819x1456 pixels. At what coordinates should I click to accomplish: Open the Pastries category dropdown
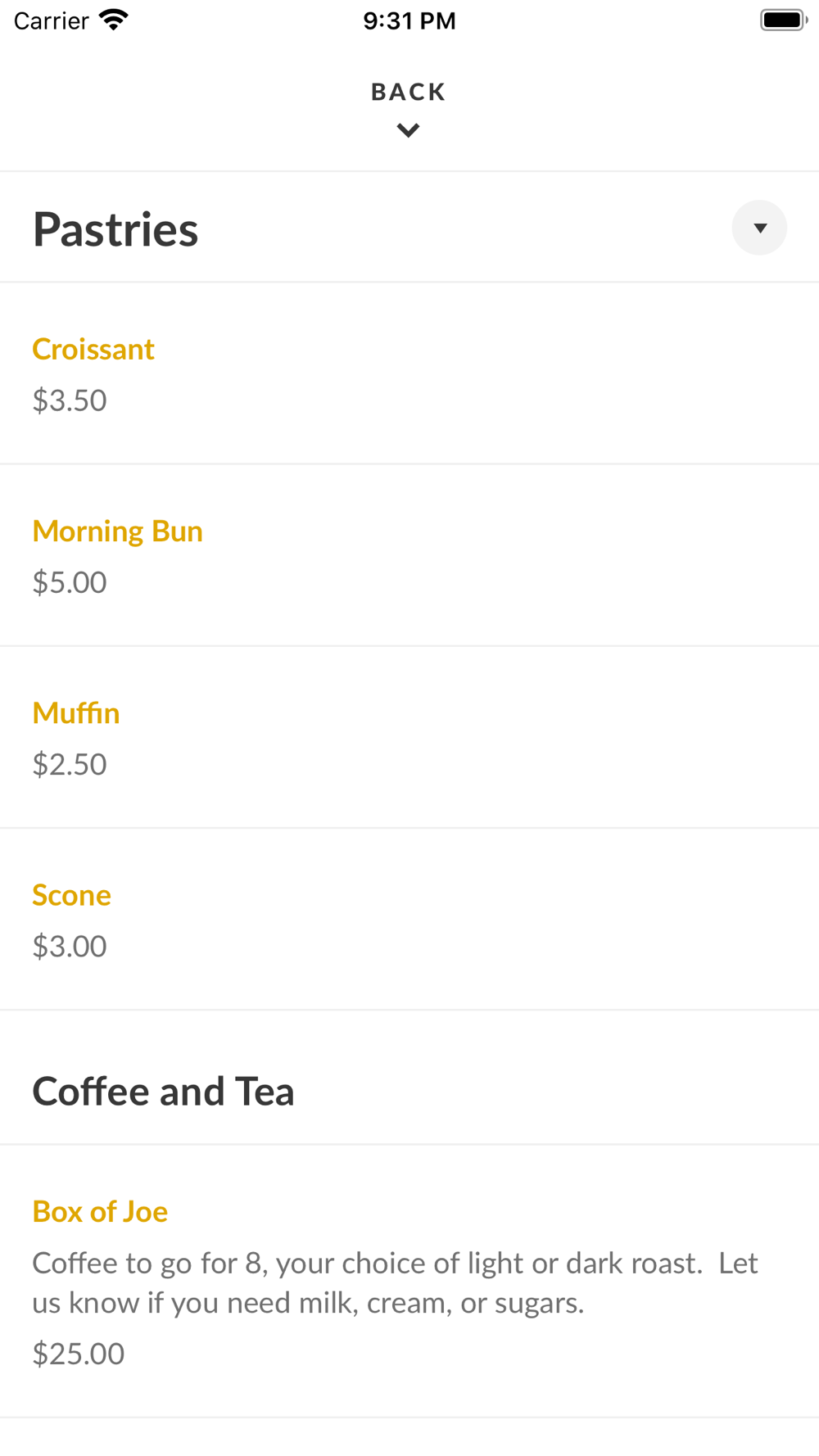(x=759, y=228)
